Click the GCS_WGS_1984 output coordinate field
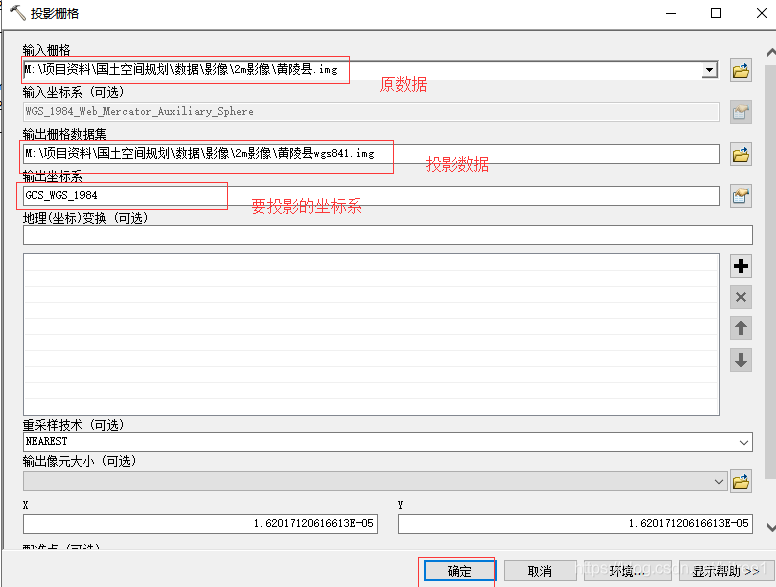This screenshot has height=587, width=776. click(x=371, y=196)
